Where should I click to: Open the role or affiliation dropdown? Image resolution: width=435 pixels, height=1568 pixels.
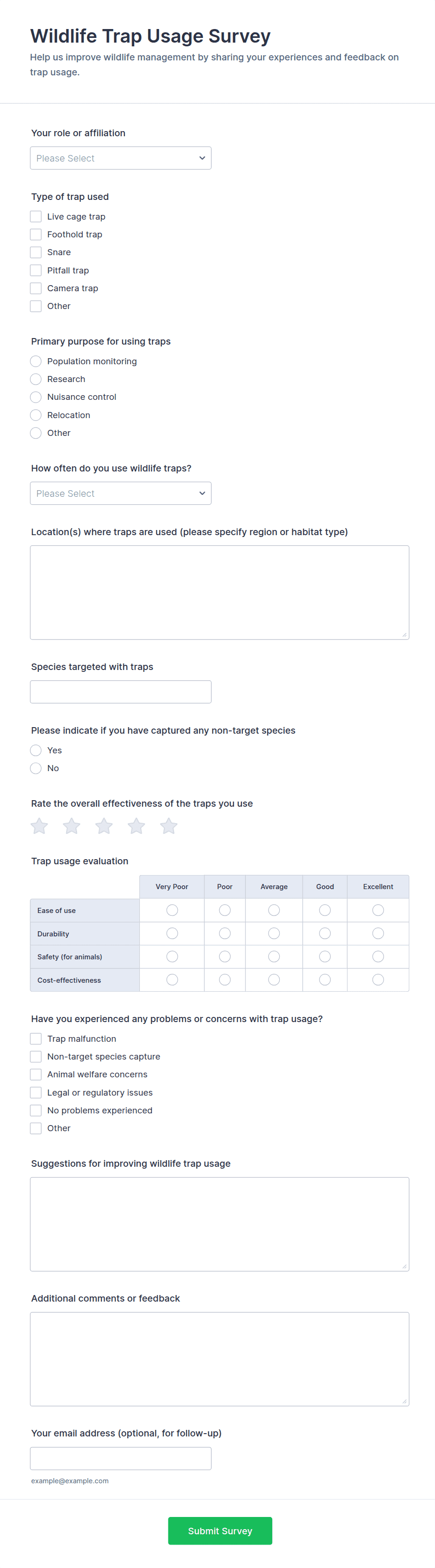pyautogui.click(x=121, y=158)
